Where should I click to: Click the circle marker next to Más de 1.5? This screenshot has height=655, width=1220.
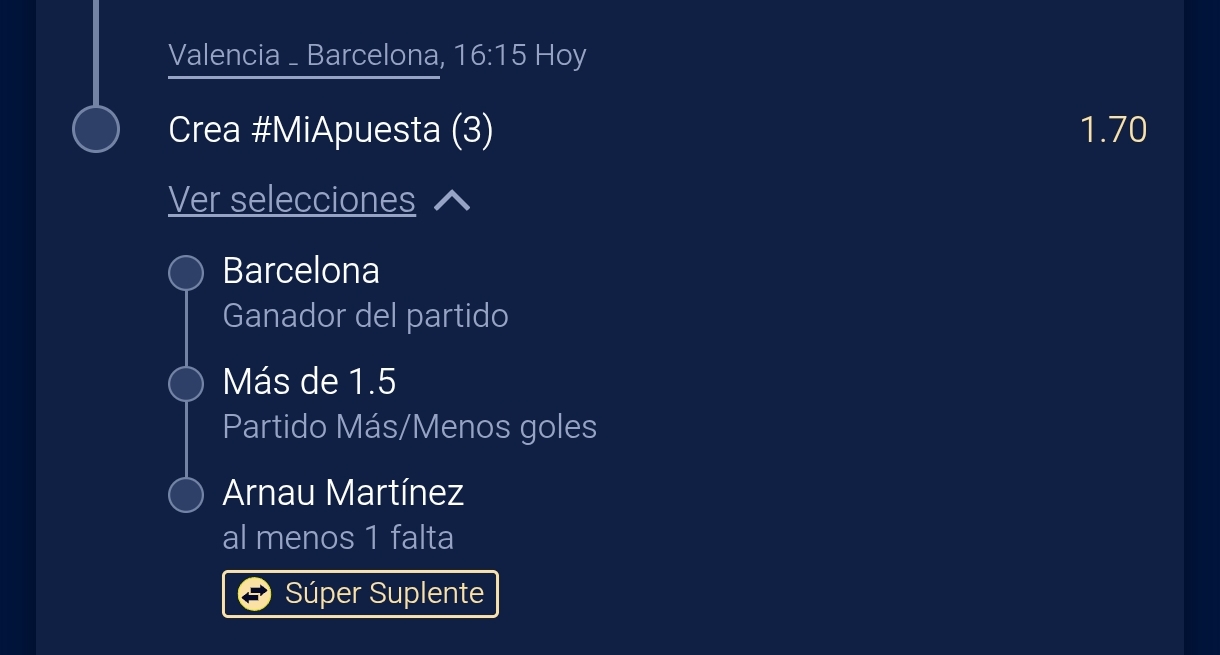coord(186,384)
